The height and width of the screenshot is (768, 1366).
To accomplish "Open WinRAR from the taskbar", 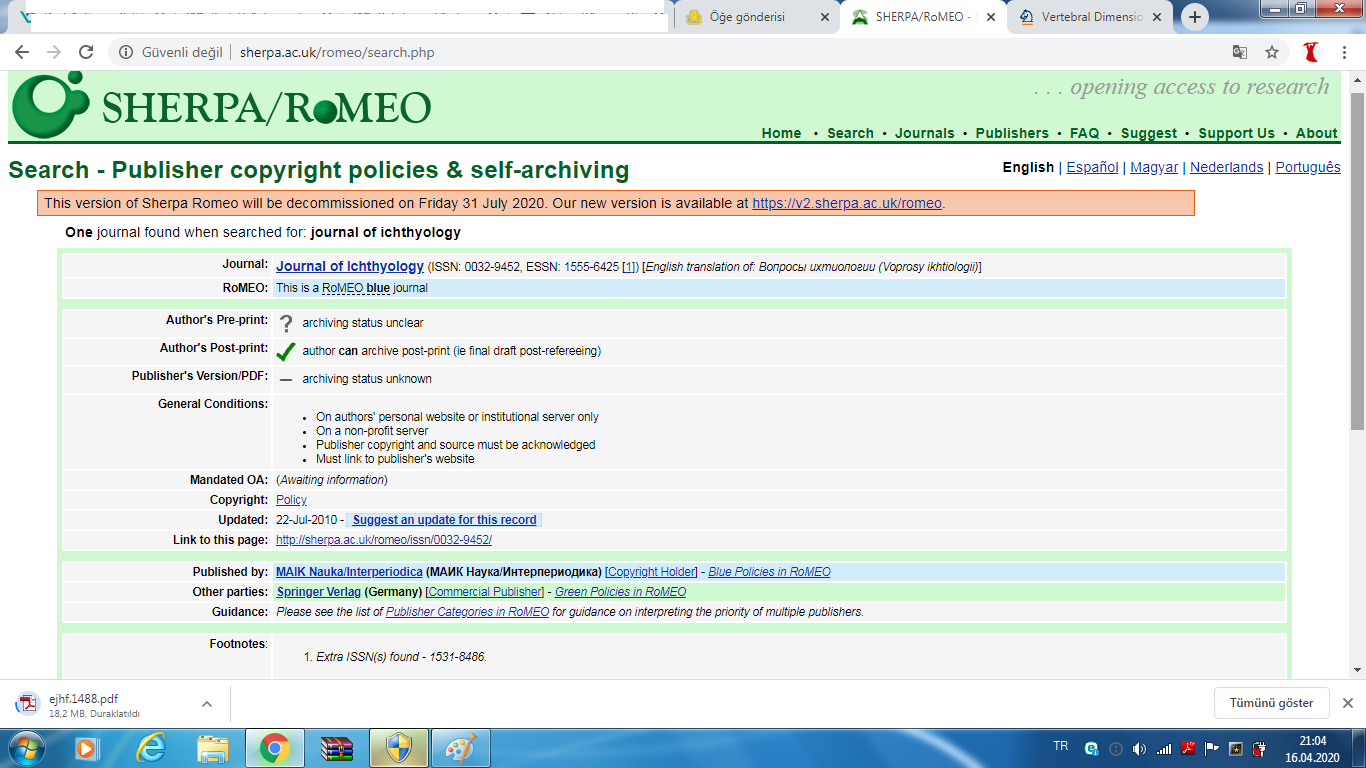I will point(337,747).
